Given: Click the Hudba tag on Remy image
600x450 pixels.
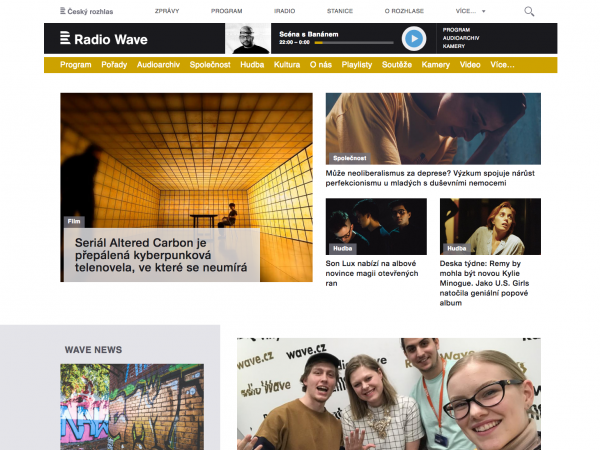Looking at the screenshot, I should [x=457, y=248].
